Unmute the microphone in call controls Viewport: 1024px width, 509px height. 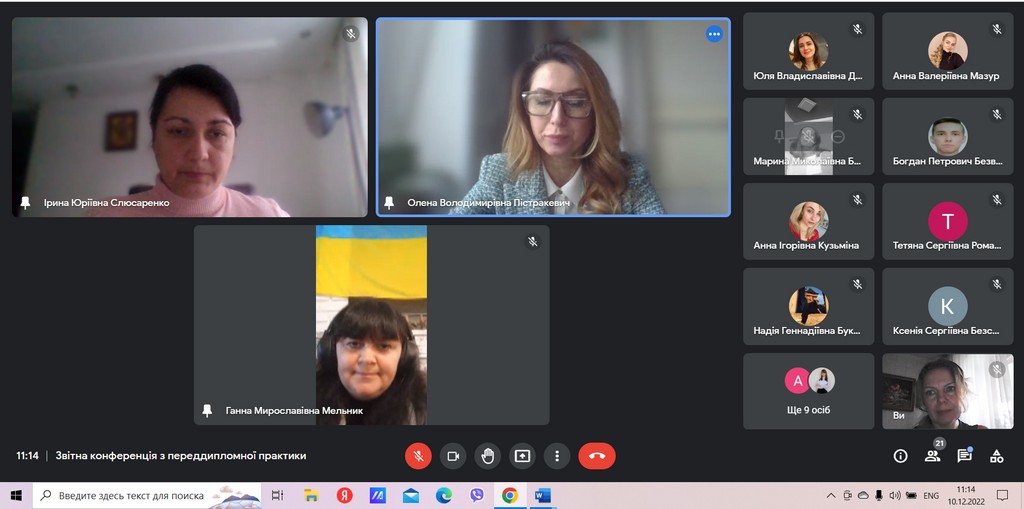[x=418, y=456]
